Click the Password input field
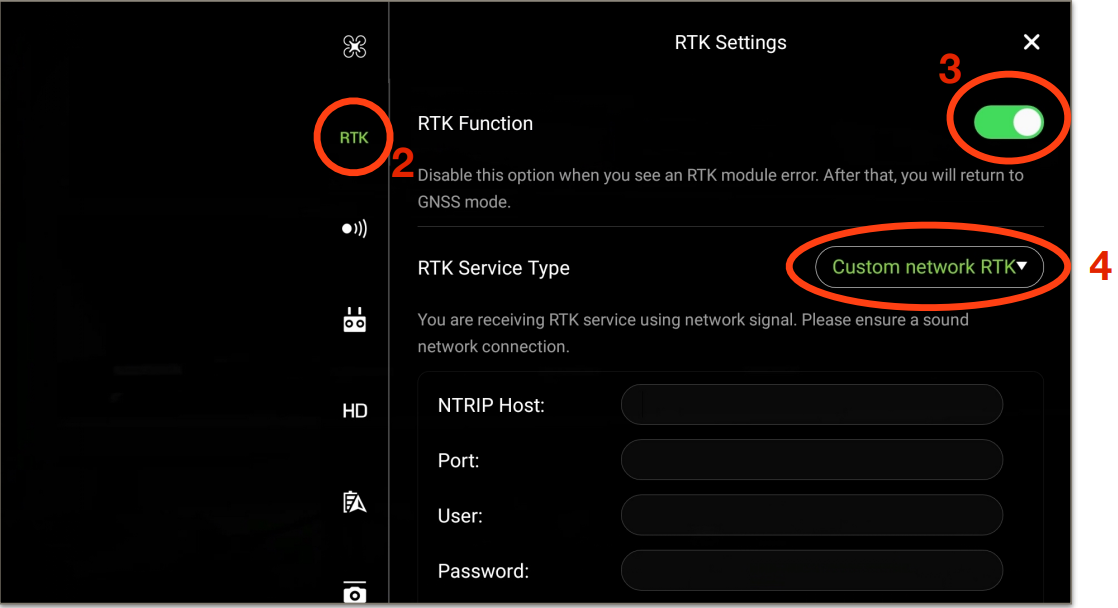This screenshot has height=608, width=1118. (811, 570)
